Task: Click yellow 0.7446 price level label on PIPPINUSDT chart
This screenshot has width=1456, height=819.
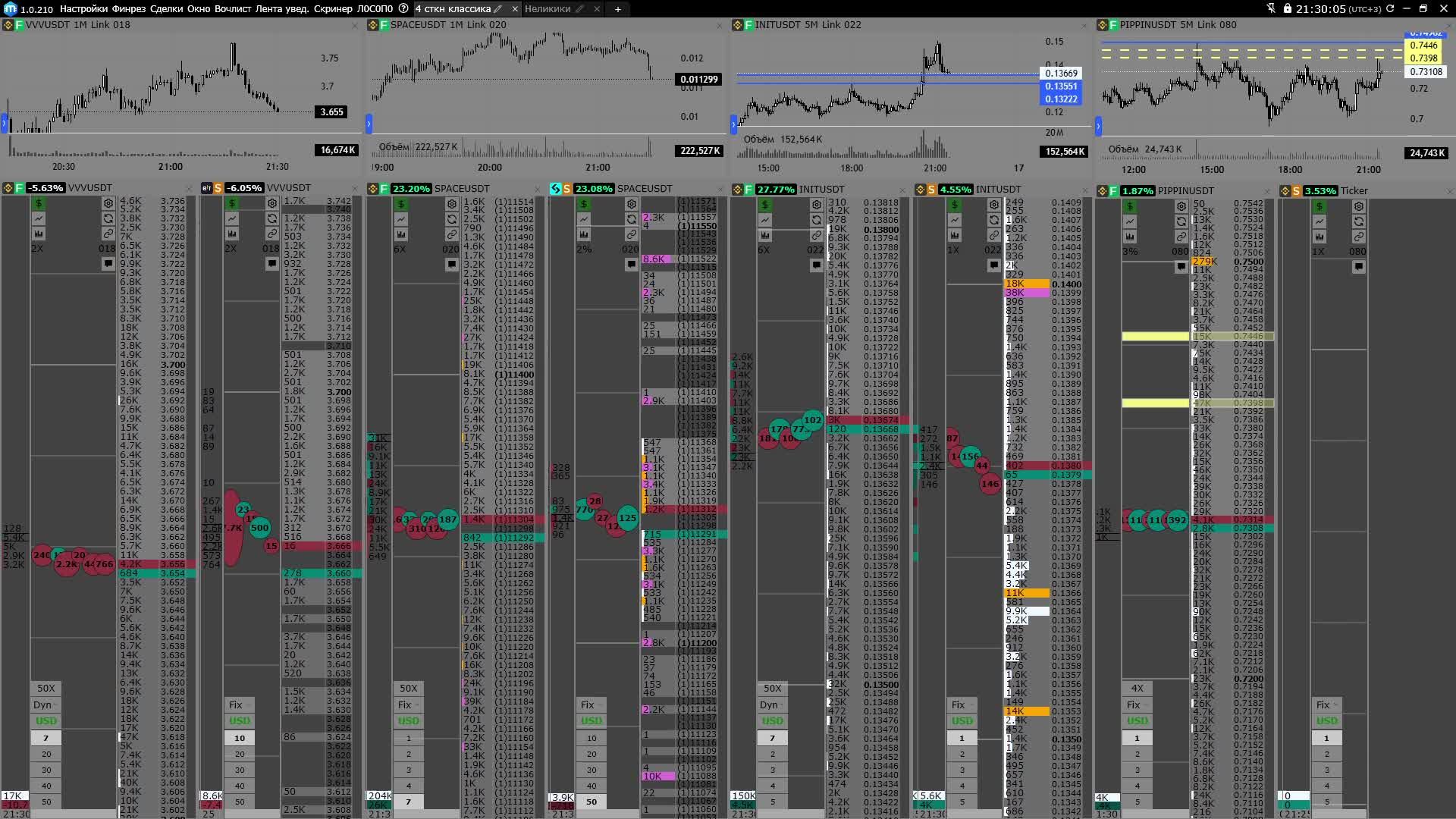Action: coord(1423,45)
